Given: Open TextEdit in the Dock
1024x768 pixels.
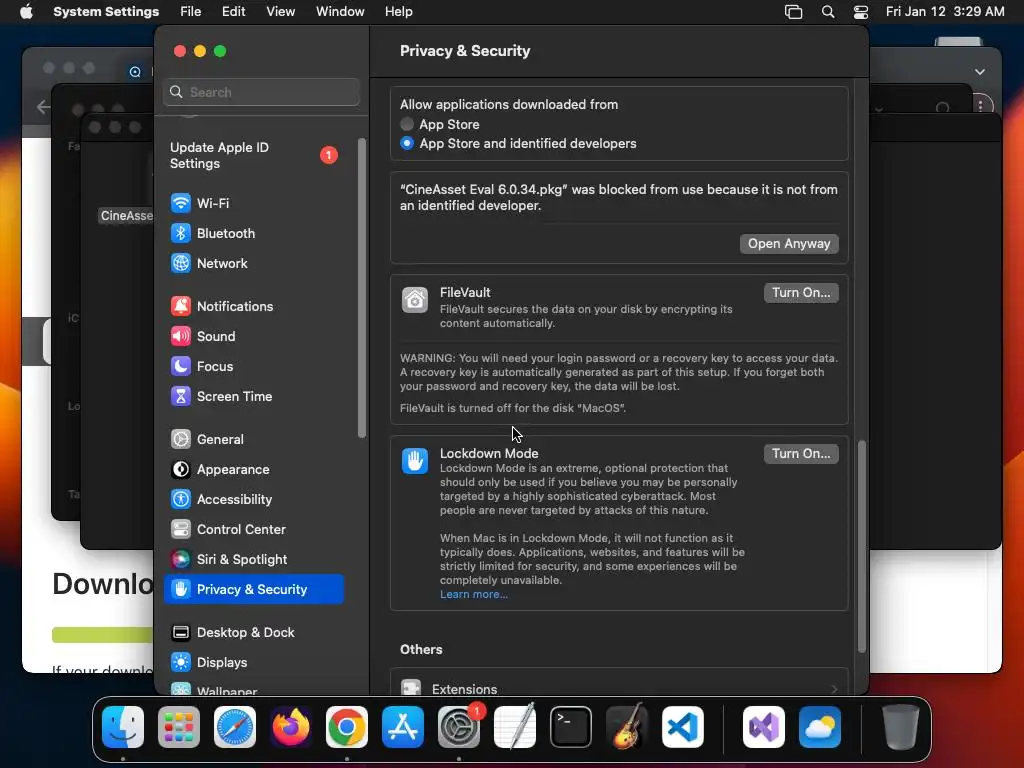Looking at the screenshot, I should pos(515,727).
